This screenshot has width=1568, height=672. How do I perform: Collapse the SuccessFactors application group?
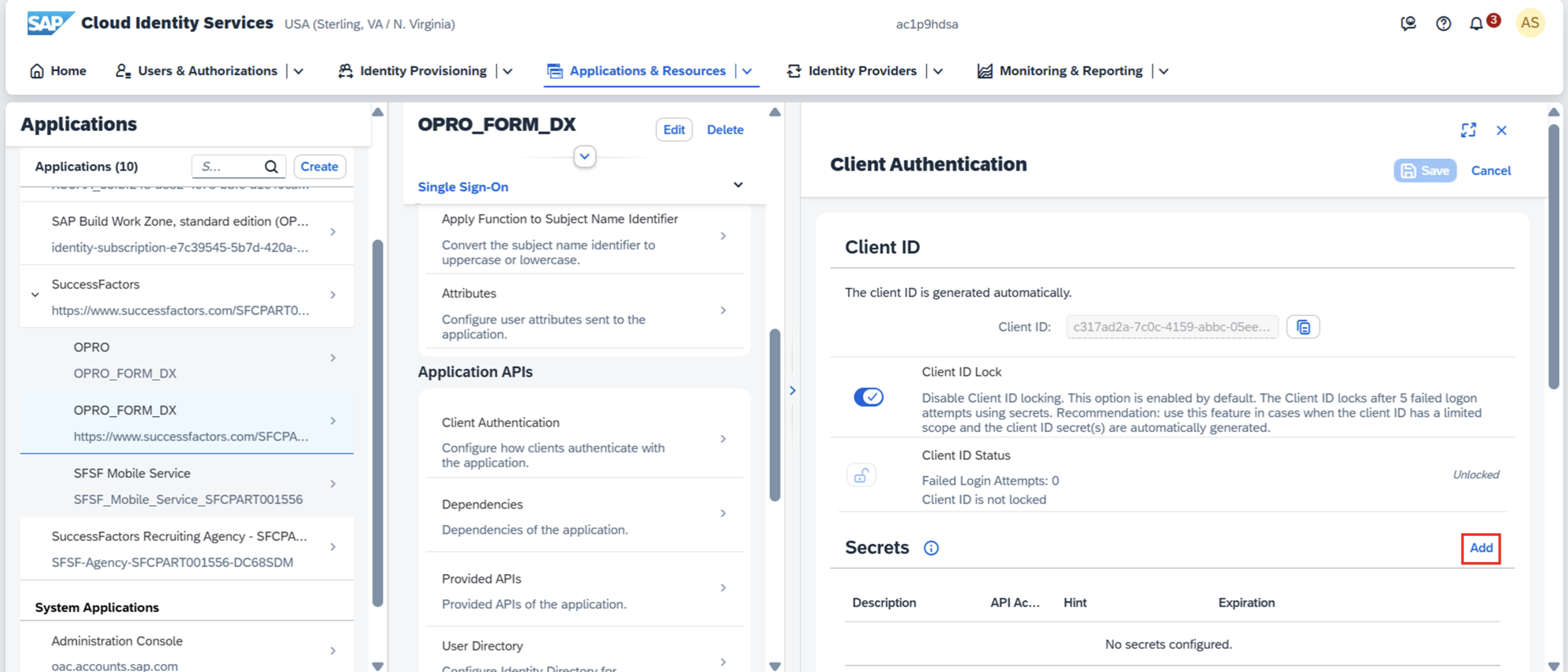35,295
